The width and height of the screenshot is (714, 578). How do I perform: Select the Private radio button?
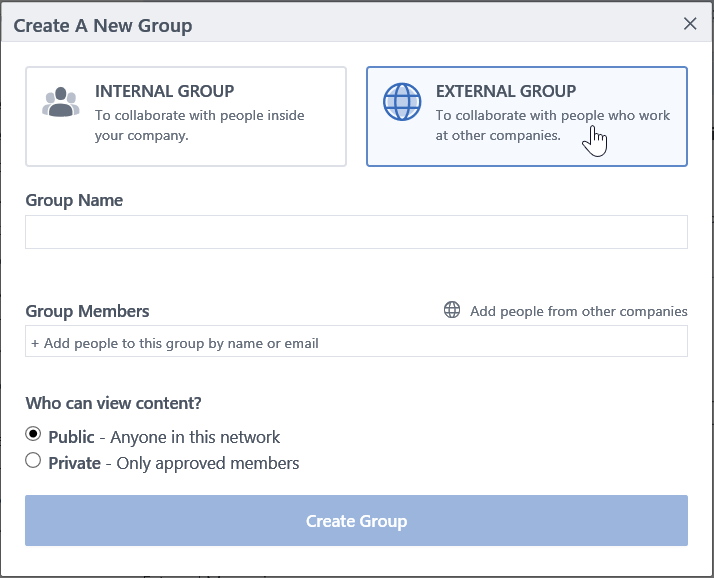(34, 461)
